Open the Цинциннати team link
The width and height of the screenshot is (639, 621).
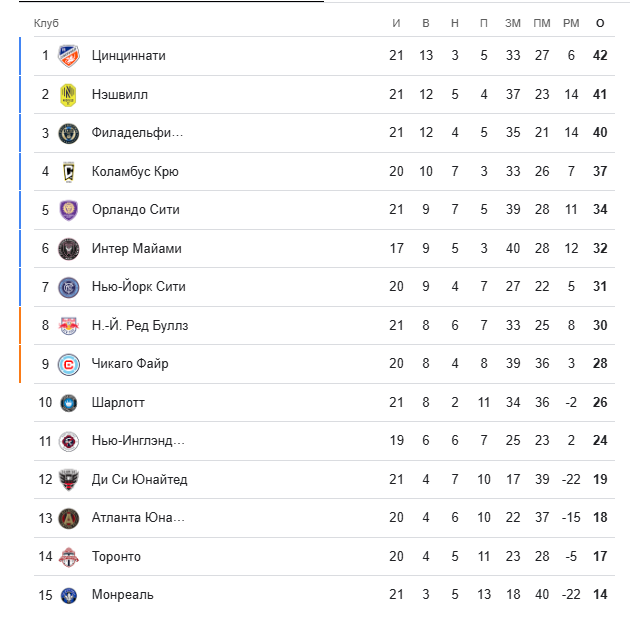pyautogui.click(x=128, y=55)
